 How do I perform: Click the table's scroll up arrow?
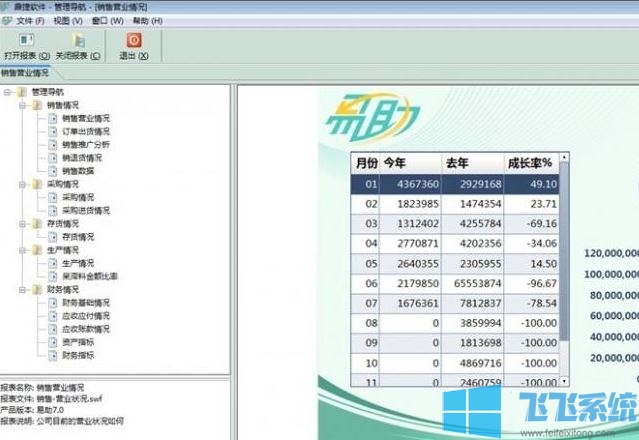[564, 157]
